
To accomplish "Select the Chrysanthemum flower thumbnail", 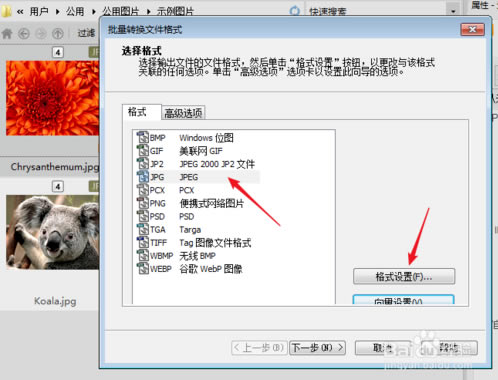I will click(x=53, y=98).
